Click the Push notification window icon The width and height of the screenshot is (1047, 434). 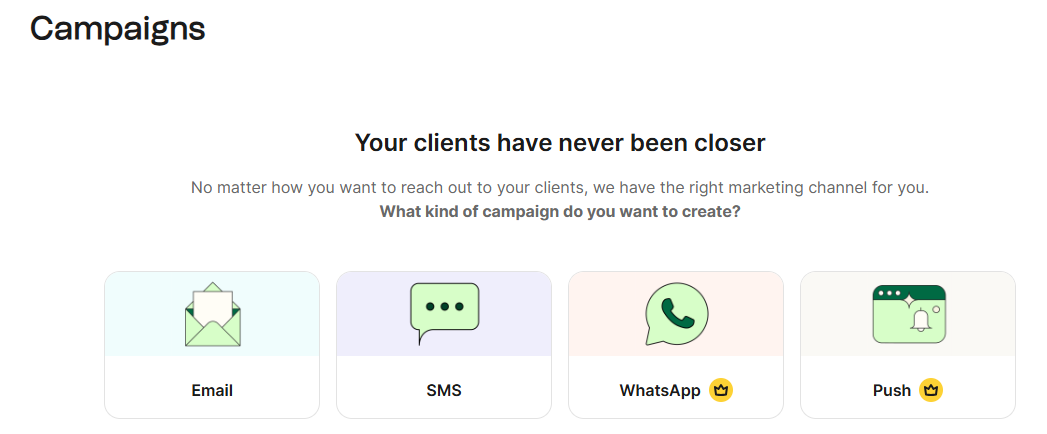click(907, 314)
